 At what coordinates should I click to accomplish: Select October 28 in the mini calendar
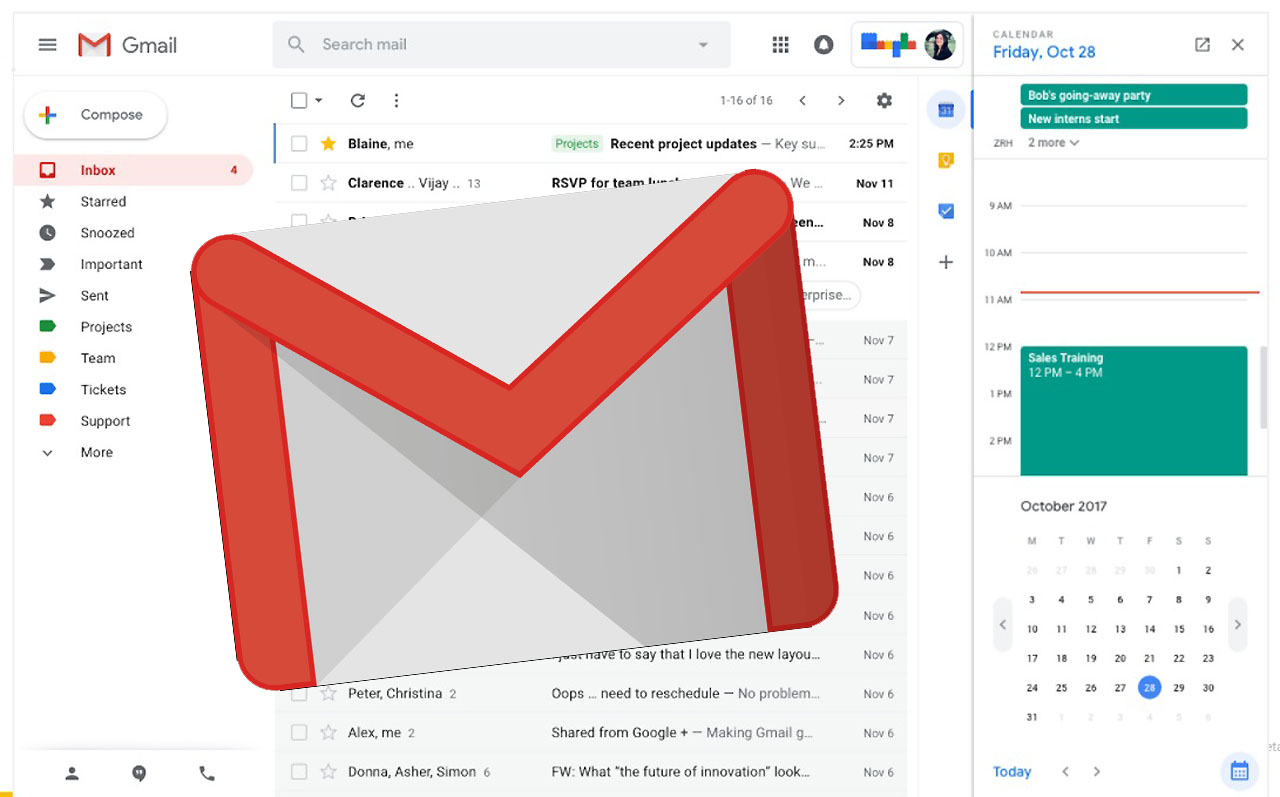point(1150,687)
